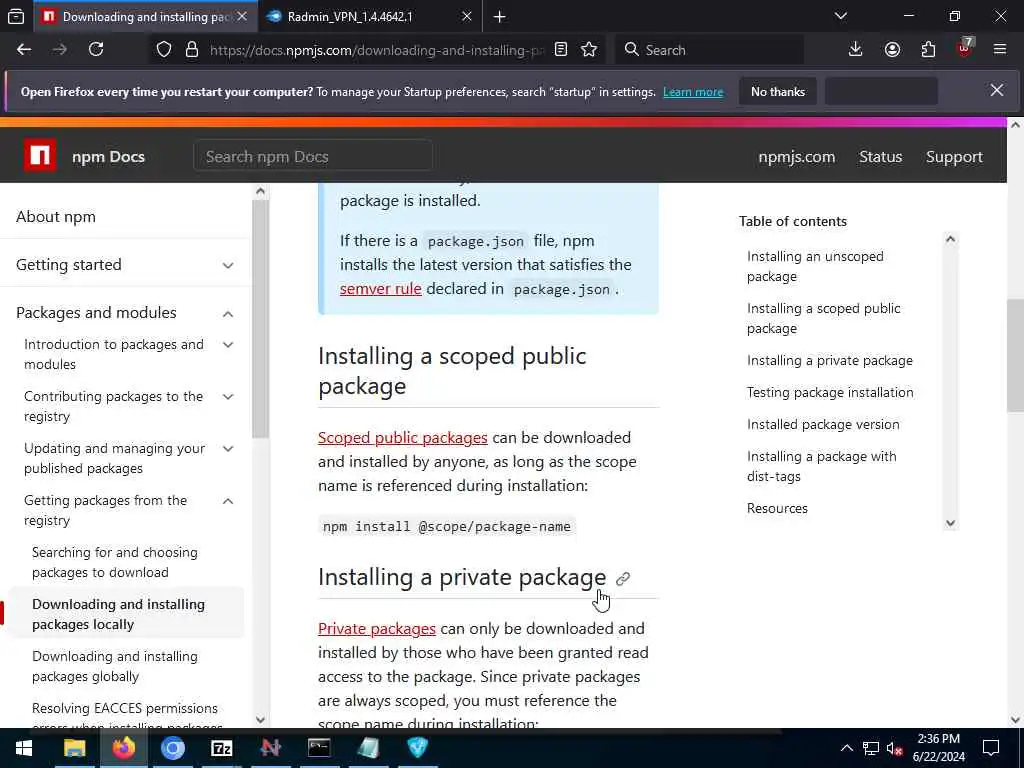Open blue shield taskbar app

(x=417, y=748)
